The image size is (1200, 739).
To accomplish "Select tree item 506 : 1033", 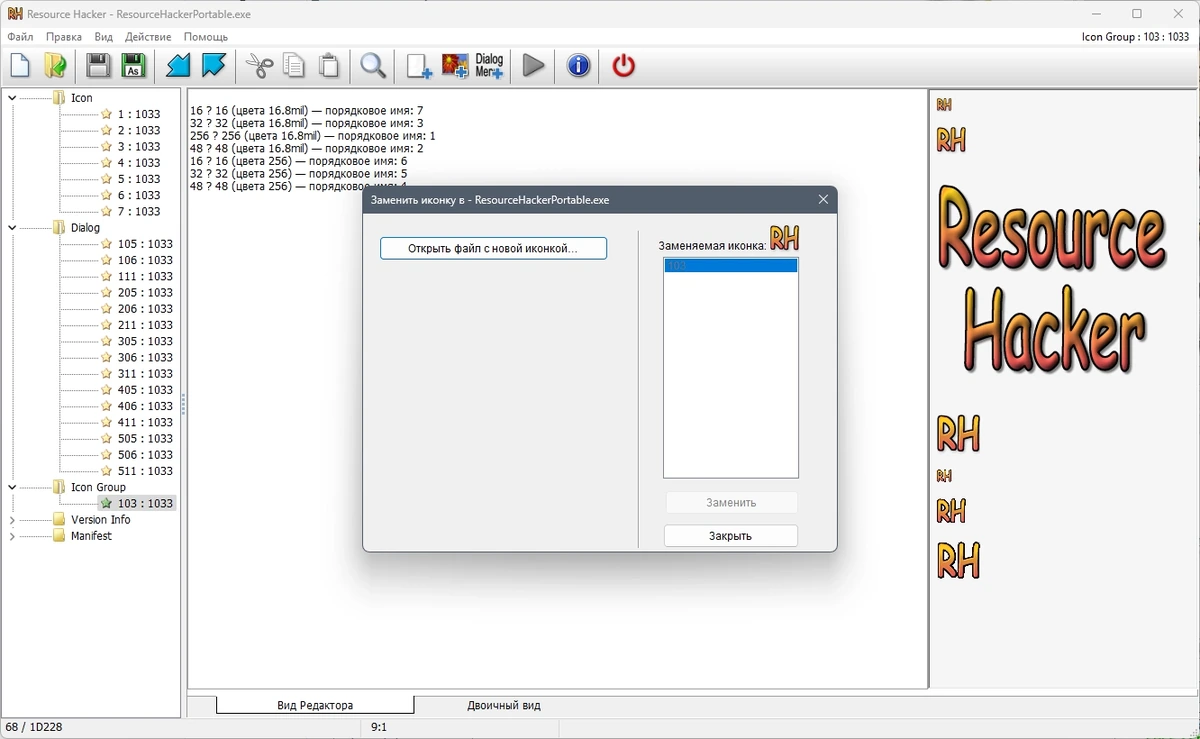I will pyautogui.click(x=145, y=455).
